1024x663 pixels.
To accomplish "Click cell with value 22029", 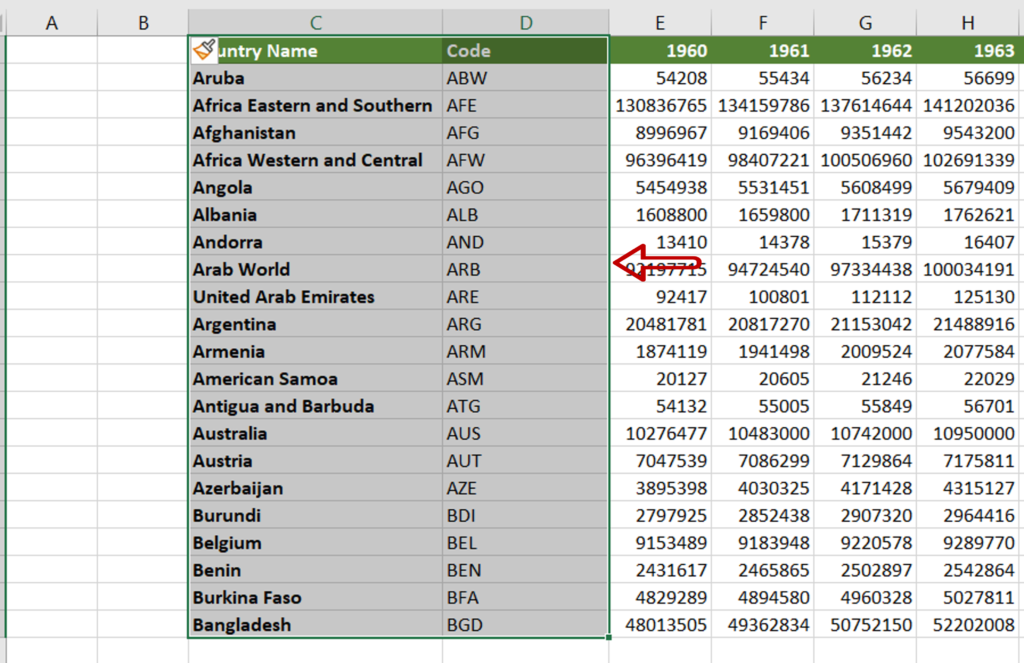I will (968, 379).
